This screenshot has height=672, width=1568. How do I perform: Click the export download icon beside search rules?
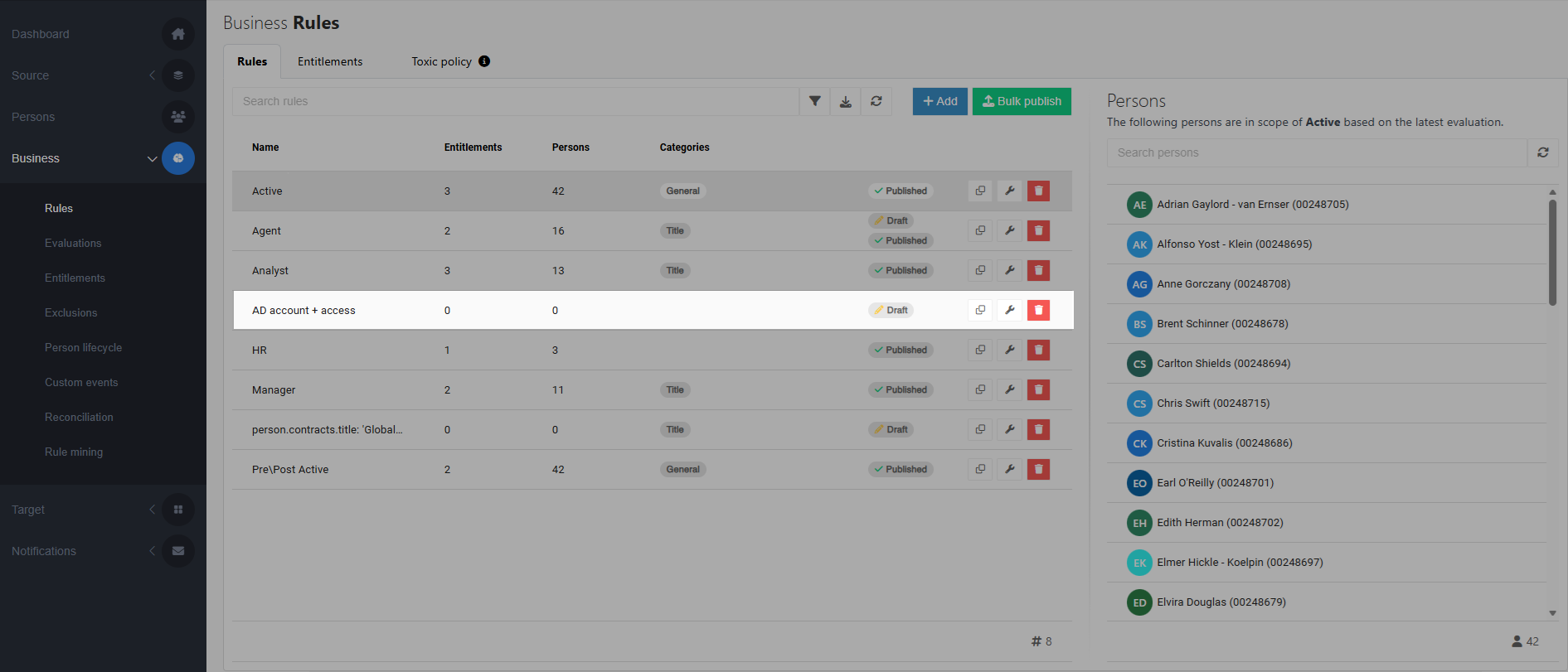846,101
